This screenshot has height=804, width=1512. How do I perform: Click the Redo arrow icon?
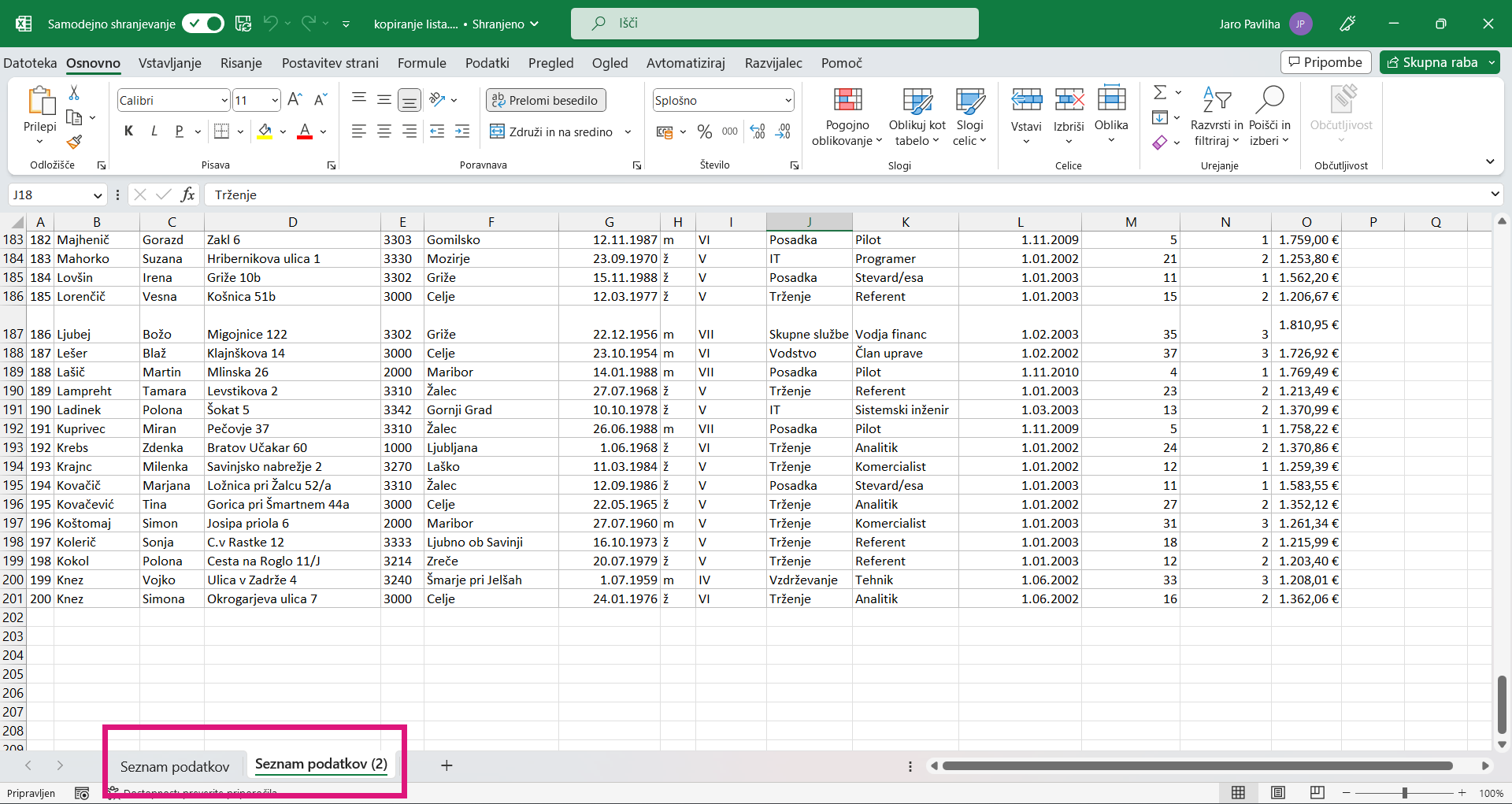tap(309, 24)
